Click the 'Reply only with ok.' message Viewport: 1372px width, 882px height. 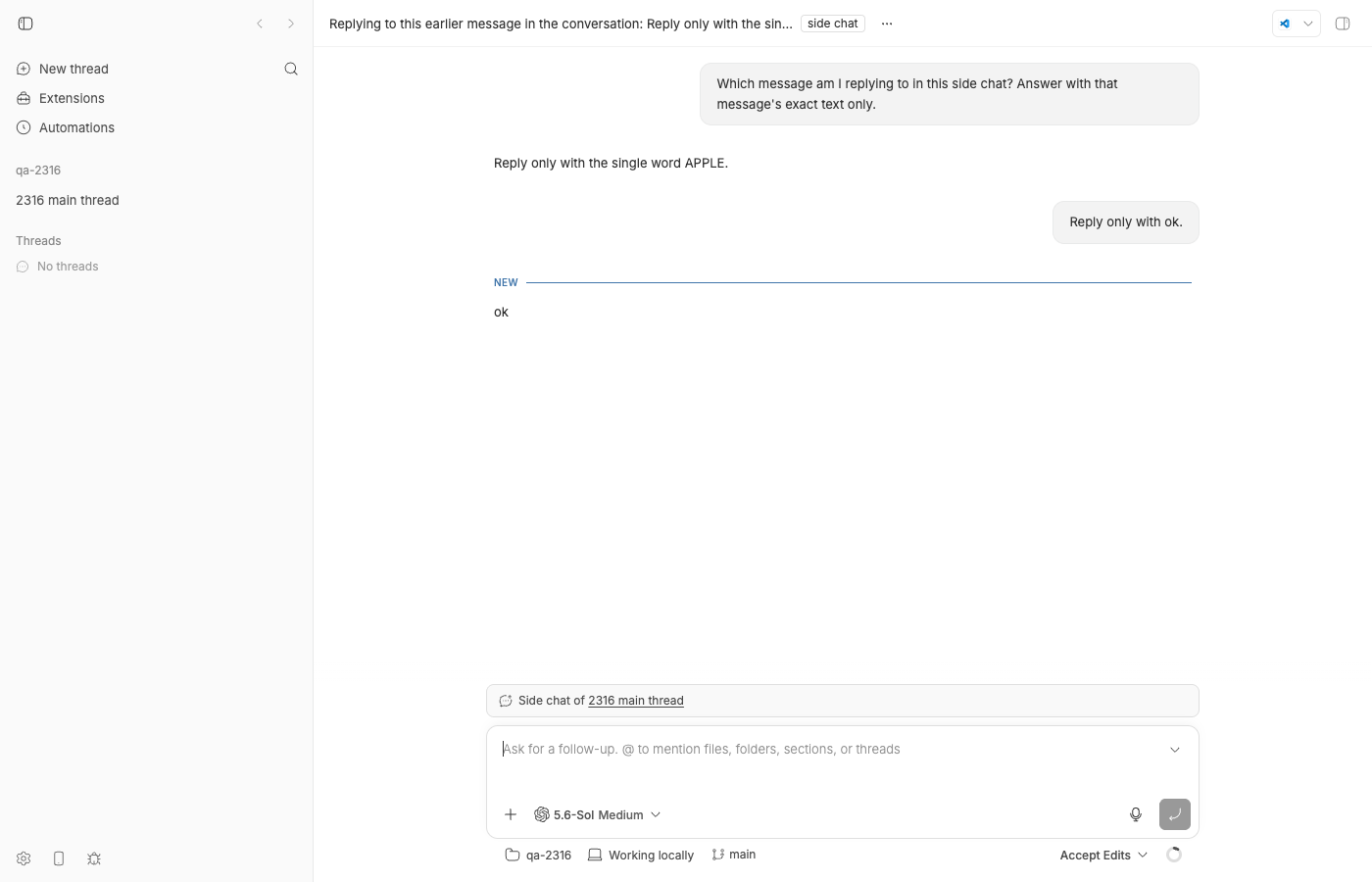coord(1126,222)
